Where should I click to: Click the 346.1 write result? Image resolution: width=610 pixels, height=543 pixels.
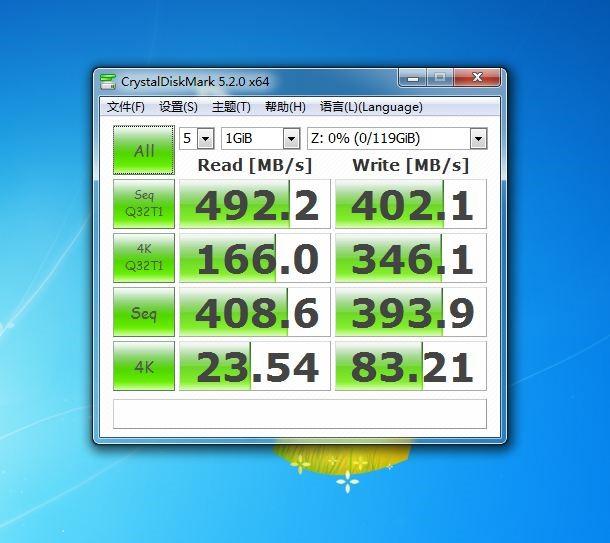(411, 258)
